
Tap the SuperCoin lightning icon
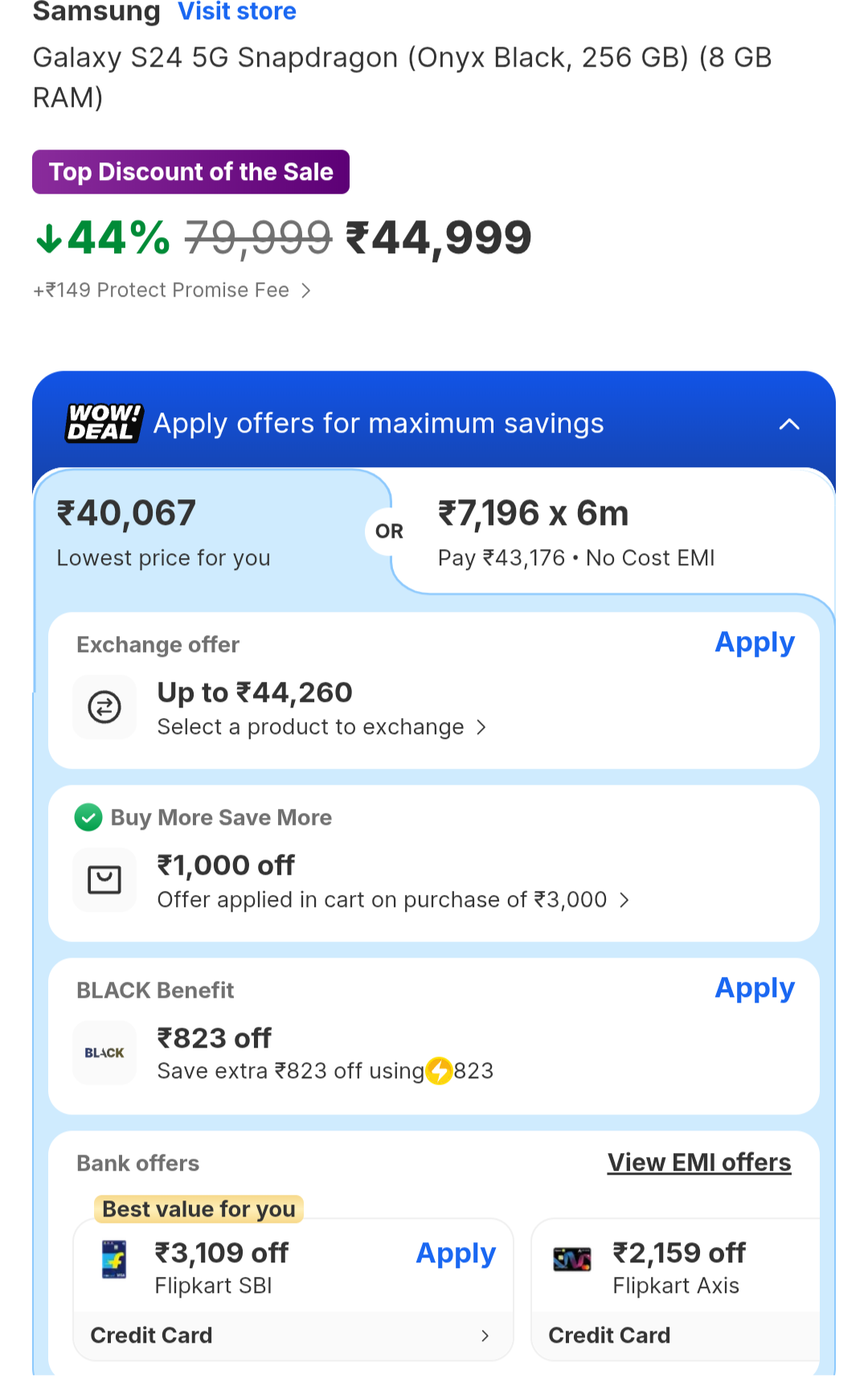(x=439, y=1071)
